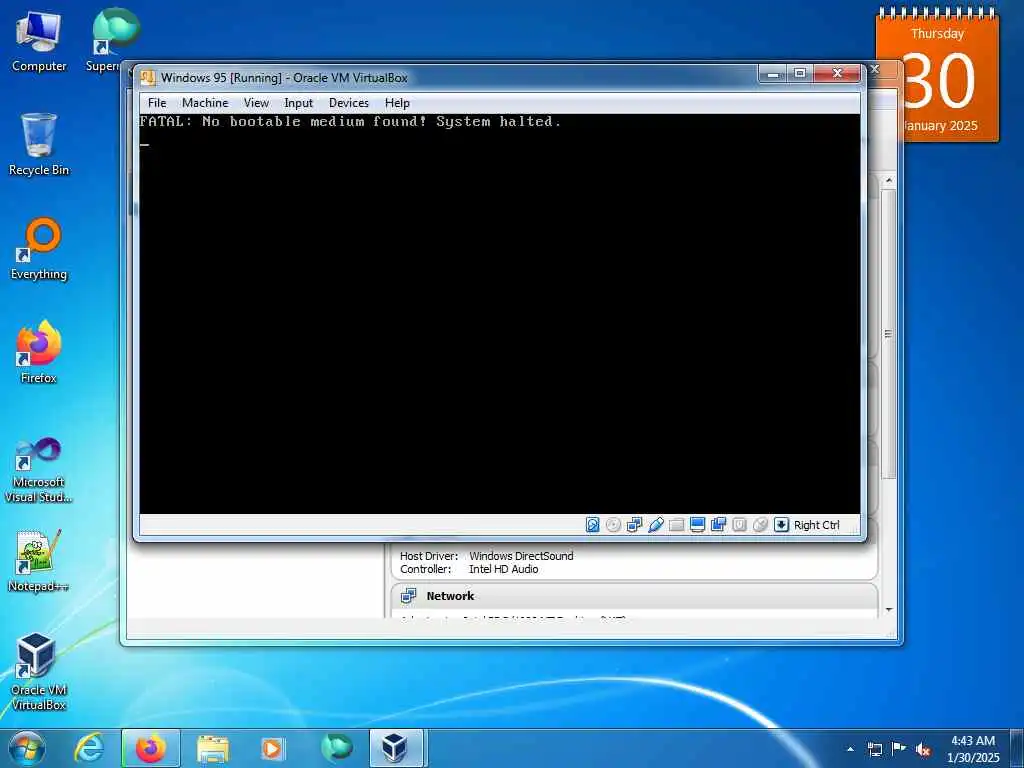Open Windows Explorer from taskbar

point(213,748)
